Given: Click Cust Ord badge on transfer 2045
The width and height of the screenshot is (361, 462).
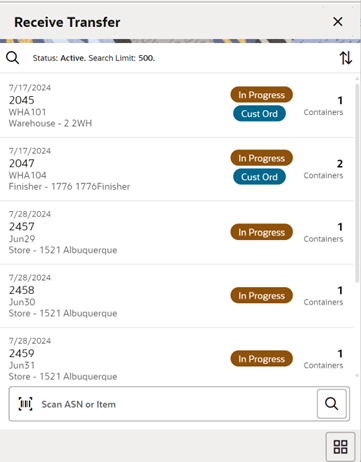Looking at the screenshot, I should pyautogui.click(x=259, y=114).
